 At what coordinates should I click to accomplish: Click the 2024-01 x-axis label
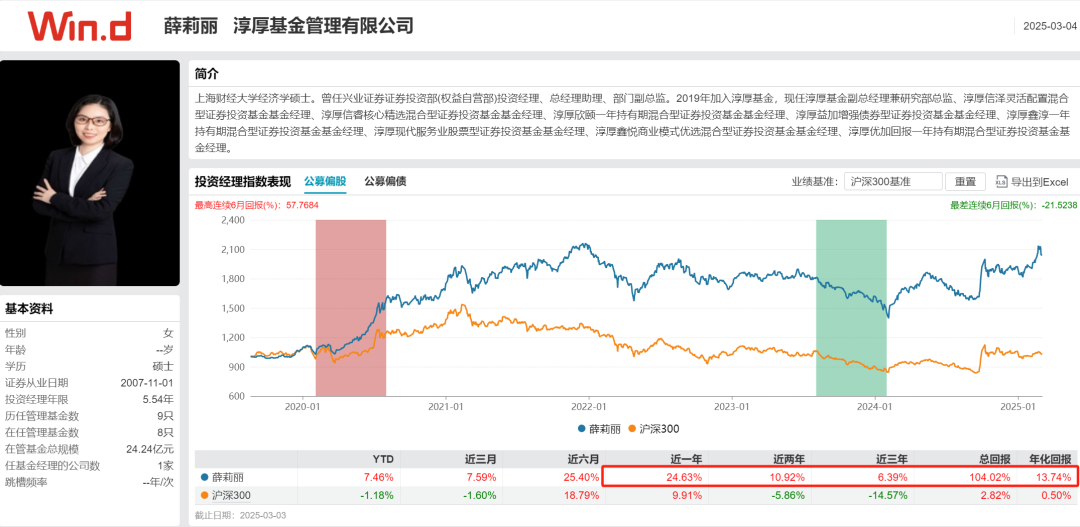click(875, 406)
